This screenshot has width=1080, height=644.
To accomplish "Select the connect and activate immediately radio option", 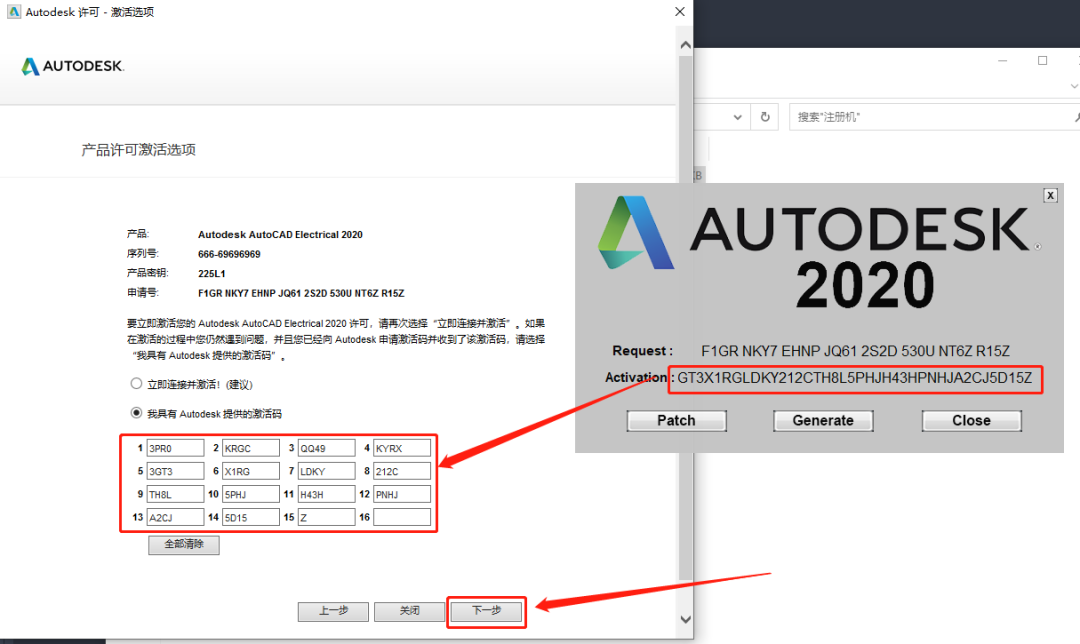I will (x=136, y=384).
